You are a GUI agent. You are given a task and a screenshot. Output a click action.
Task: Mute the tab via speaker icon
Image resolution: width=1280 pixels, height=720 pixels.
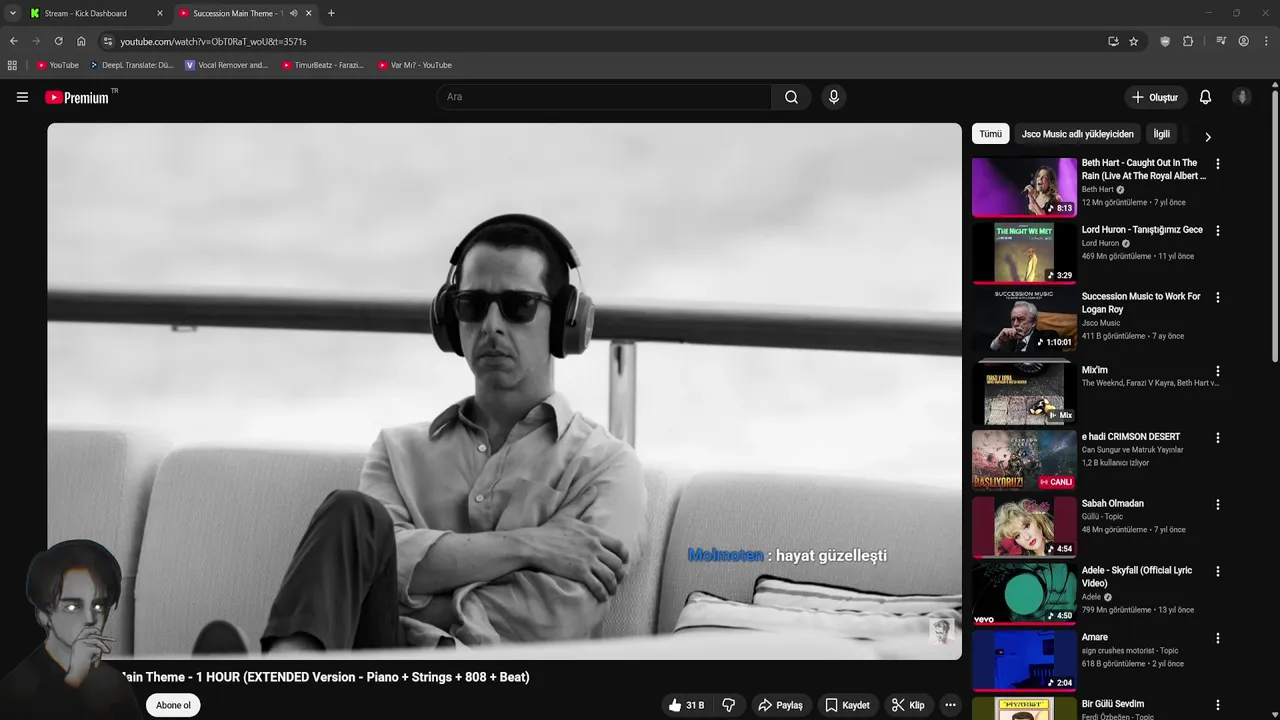click(x=293, y=13)
